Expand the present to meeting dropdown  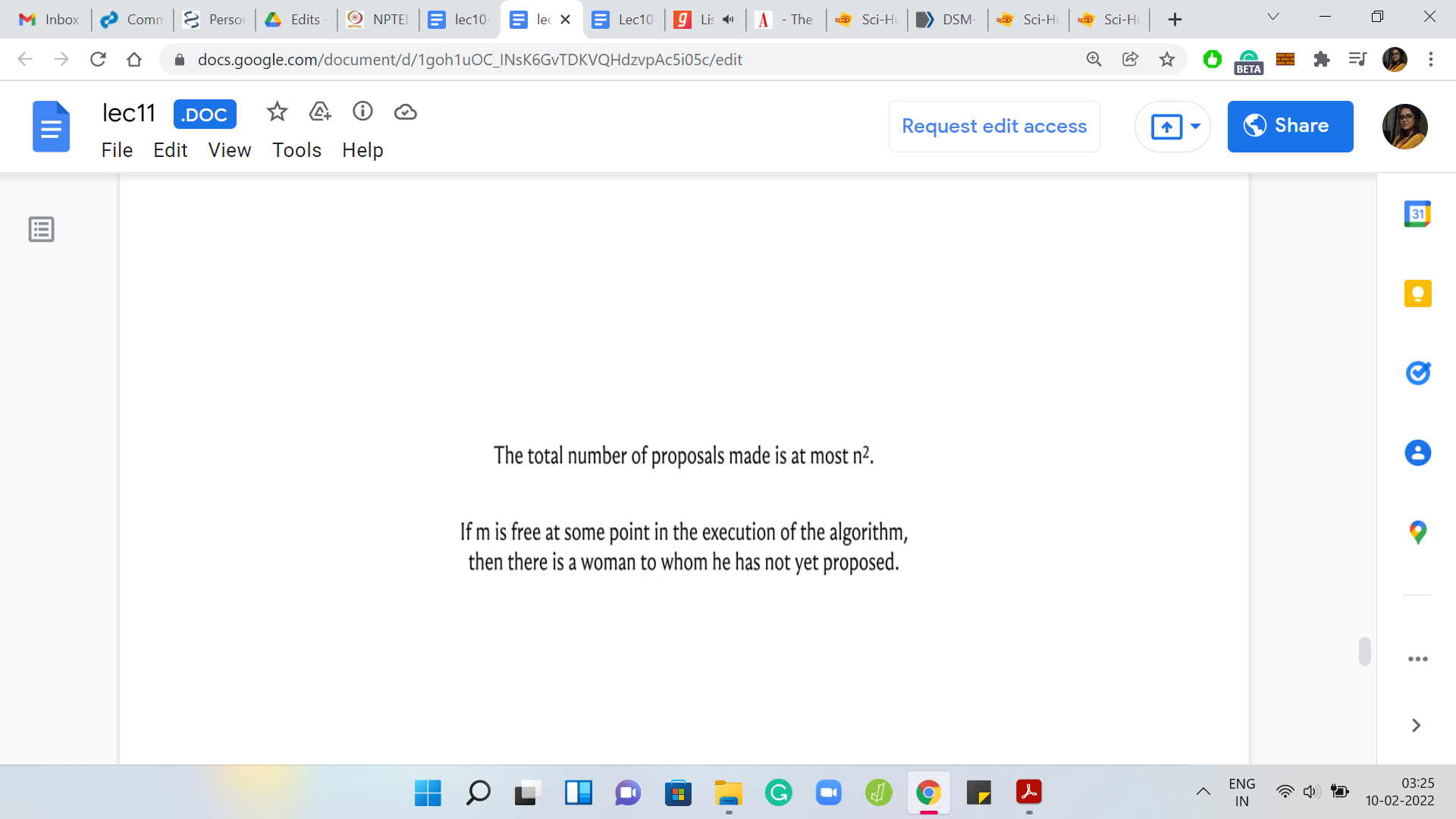click(1196, 126)
